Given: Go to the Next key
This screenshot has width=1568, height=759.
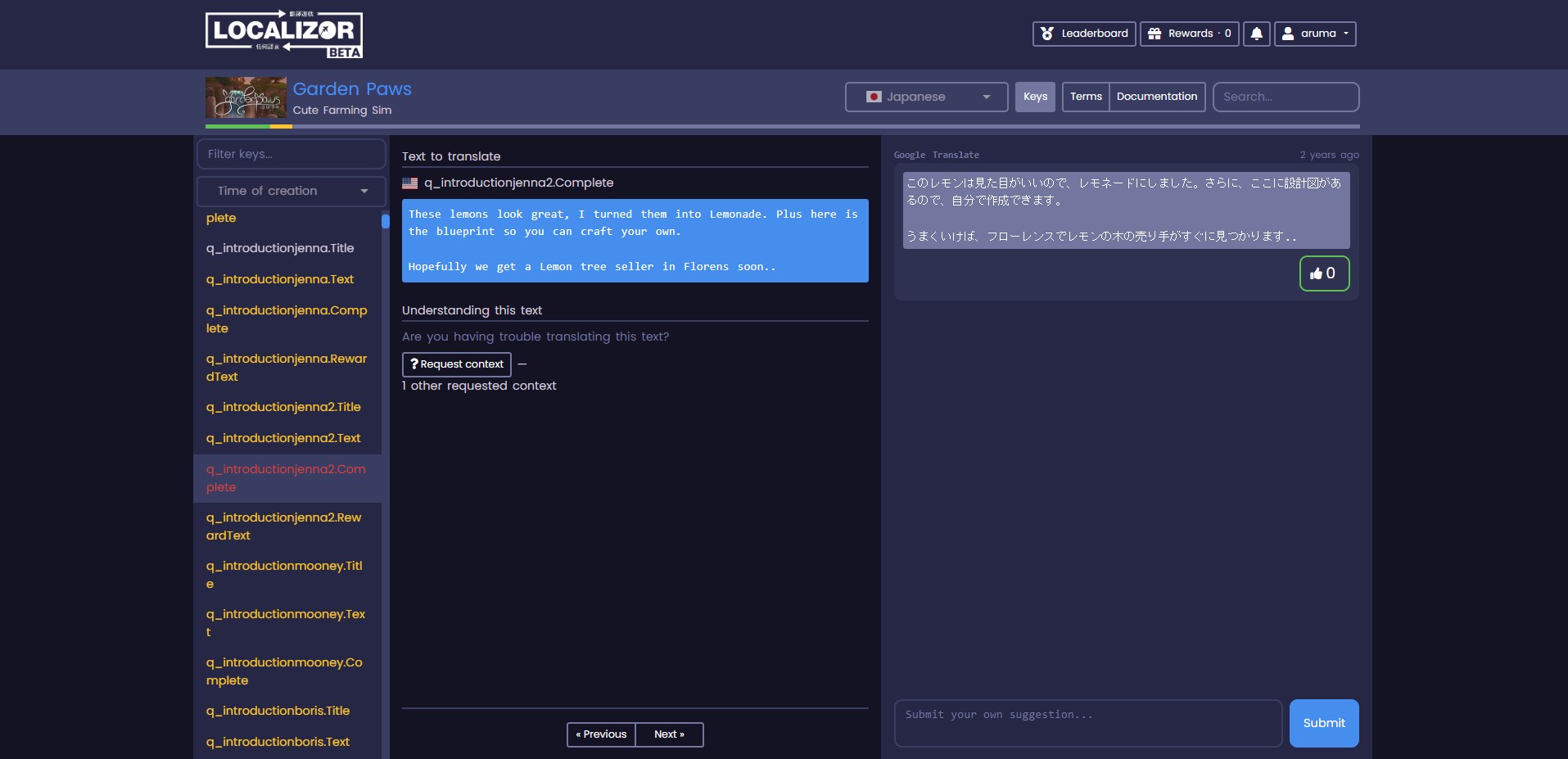Looking at the screenshot, I should pos(669,734).
